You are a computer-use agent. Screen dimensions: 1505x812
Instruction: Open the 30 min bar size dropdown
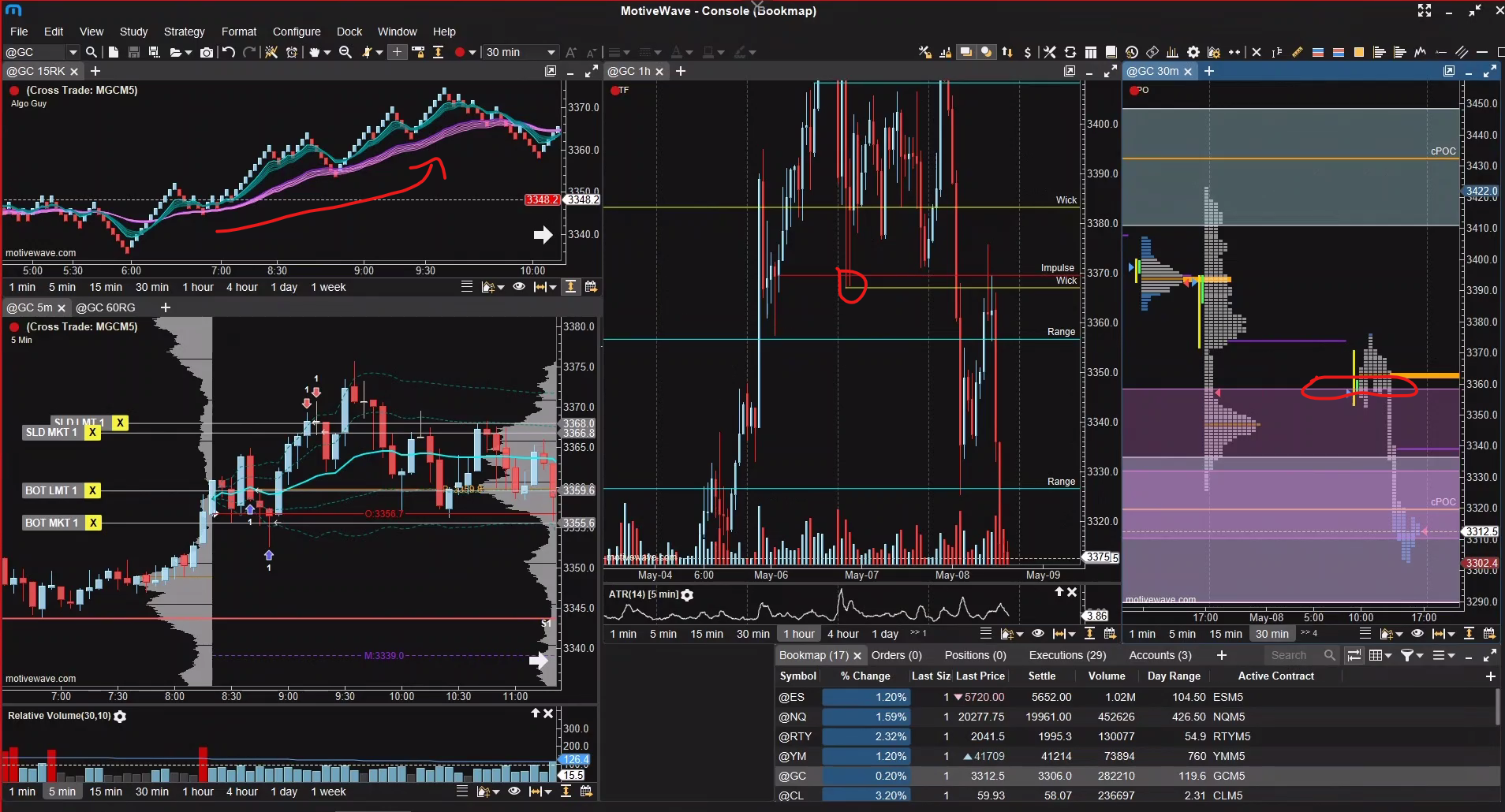pos(551,52)
